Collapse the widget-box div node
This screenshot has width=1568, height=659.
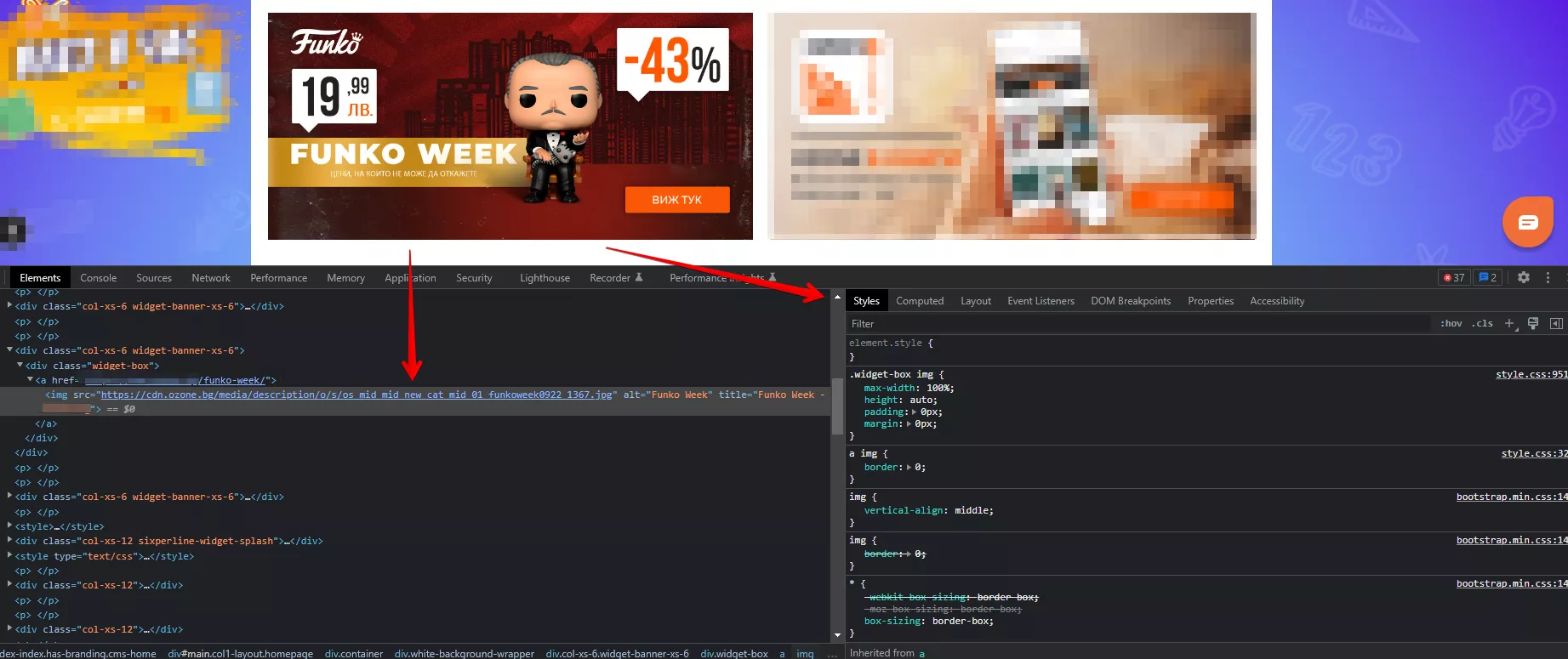[20, 365]
